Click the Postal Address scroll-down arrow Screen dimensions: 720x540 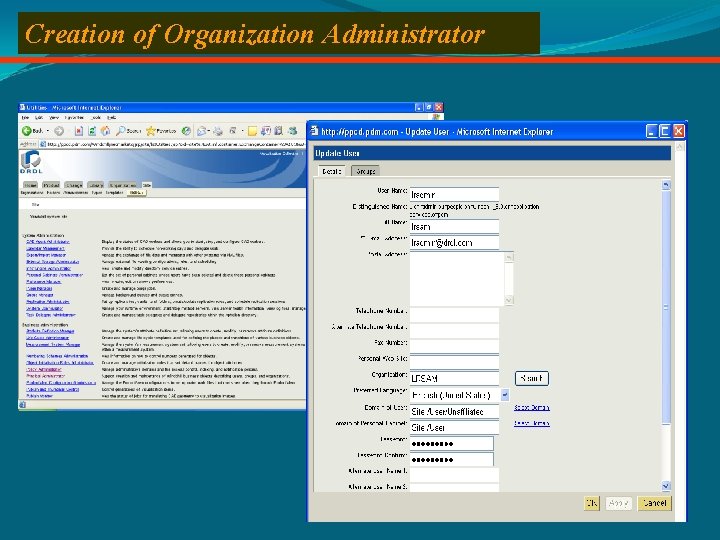pyautogui.click(x=509, y=300)
